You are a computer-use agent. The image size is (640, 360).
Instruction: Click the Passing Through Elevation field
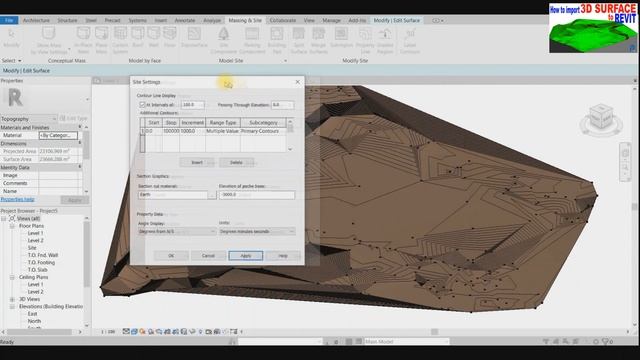coord(282,105)
